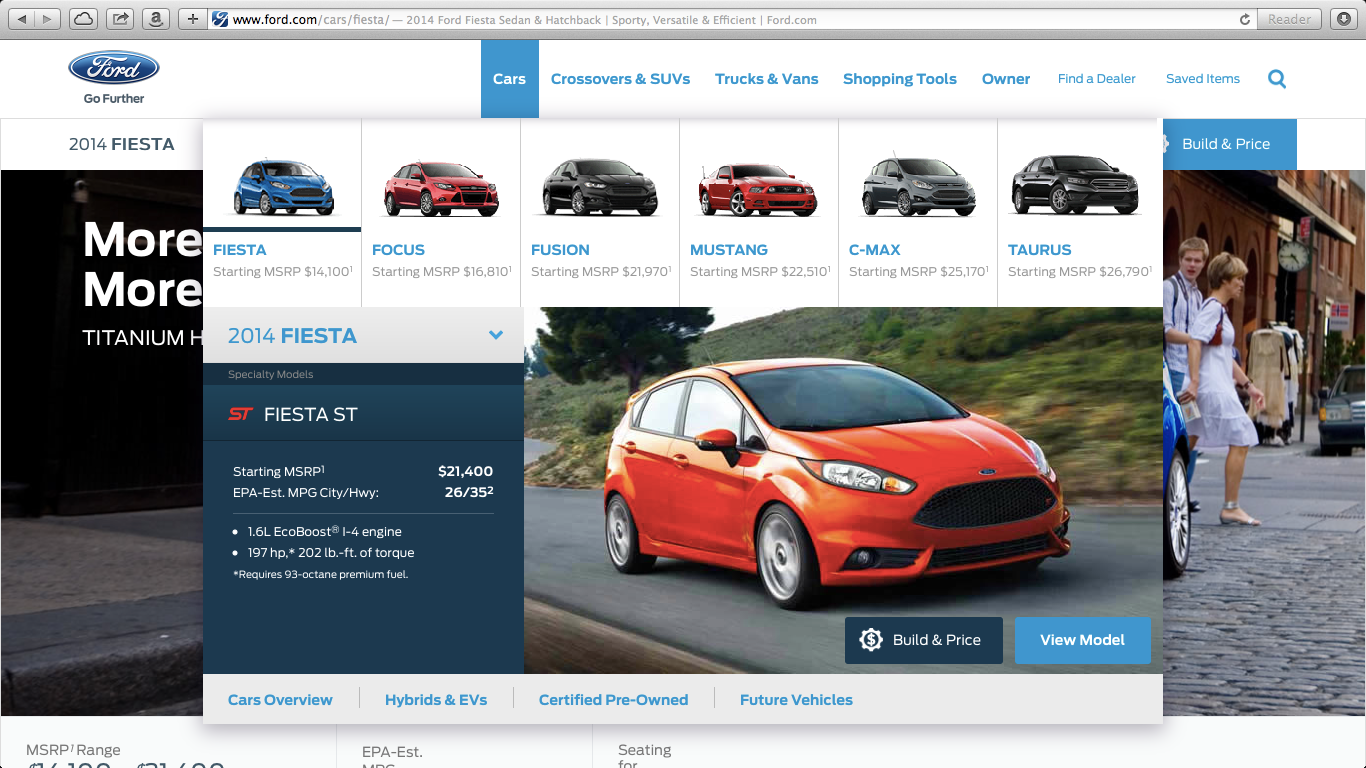Click the View Model button
Image resolution: width=1366 pixels, height=768 pixels.
click(x=1083, y=640)
